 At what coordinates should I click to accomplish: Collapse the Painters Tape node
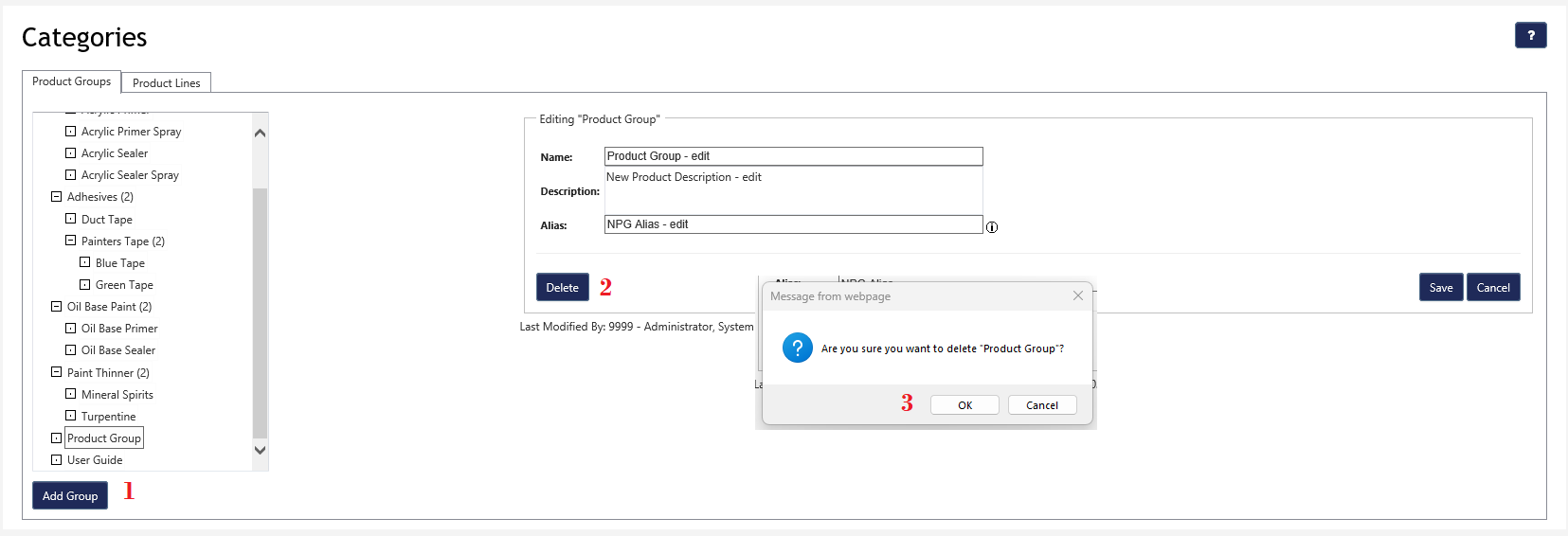click(x=70, y=241)
